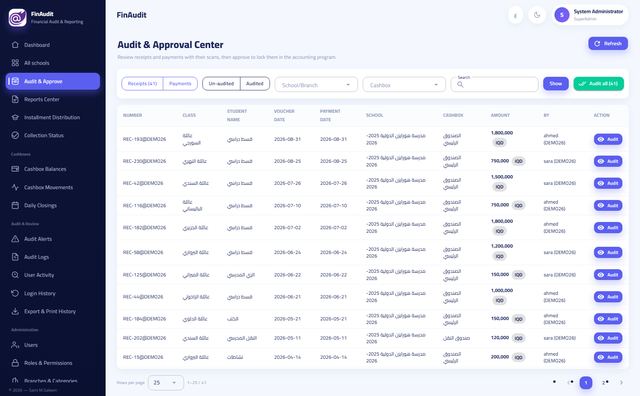Open Collection Status in the sidebar
This screenshot has width=640, height=396.
(53, 135)
